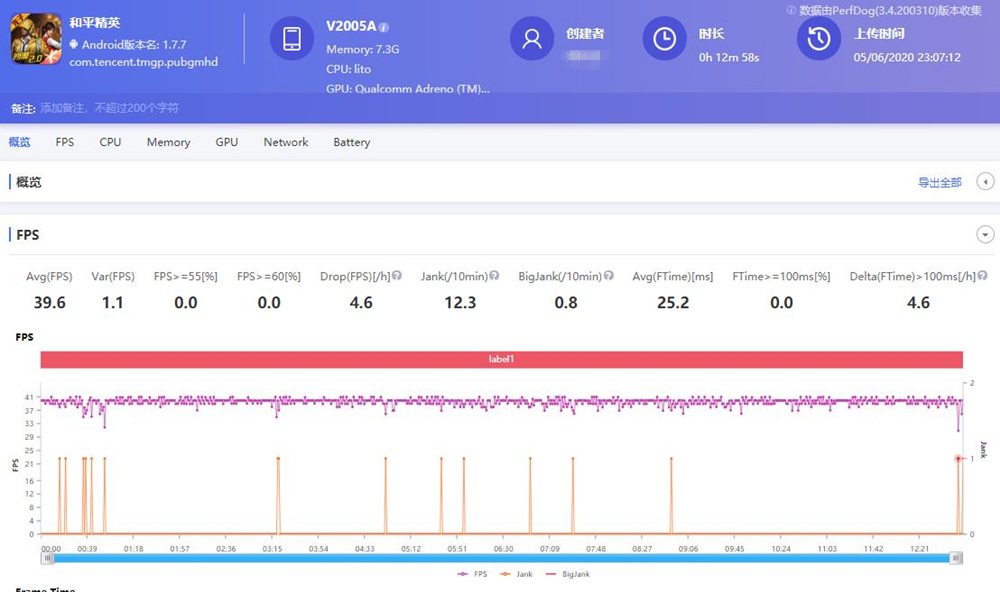Switch to the Battery tab

pos(352,142)
